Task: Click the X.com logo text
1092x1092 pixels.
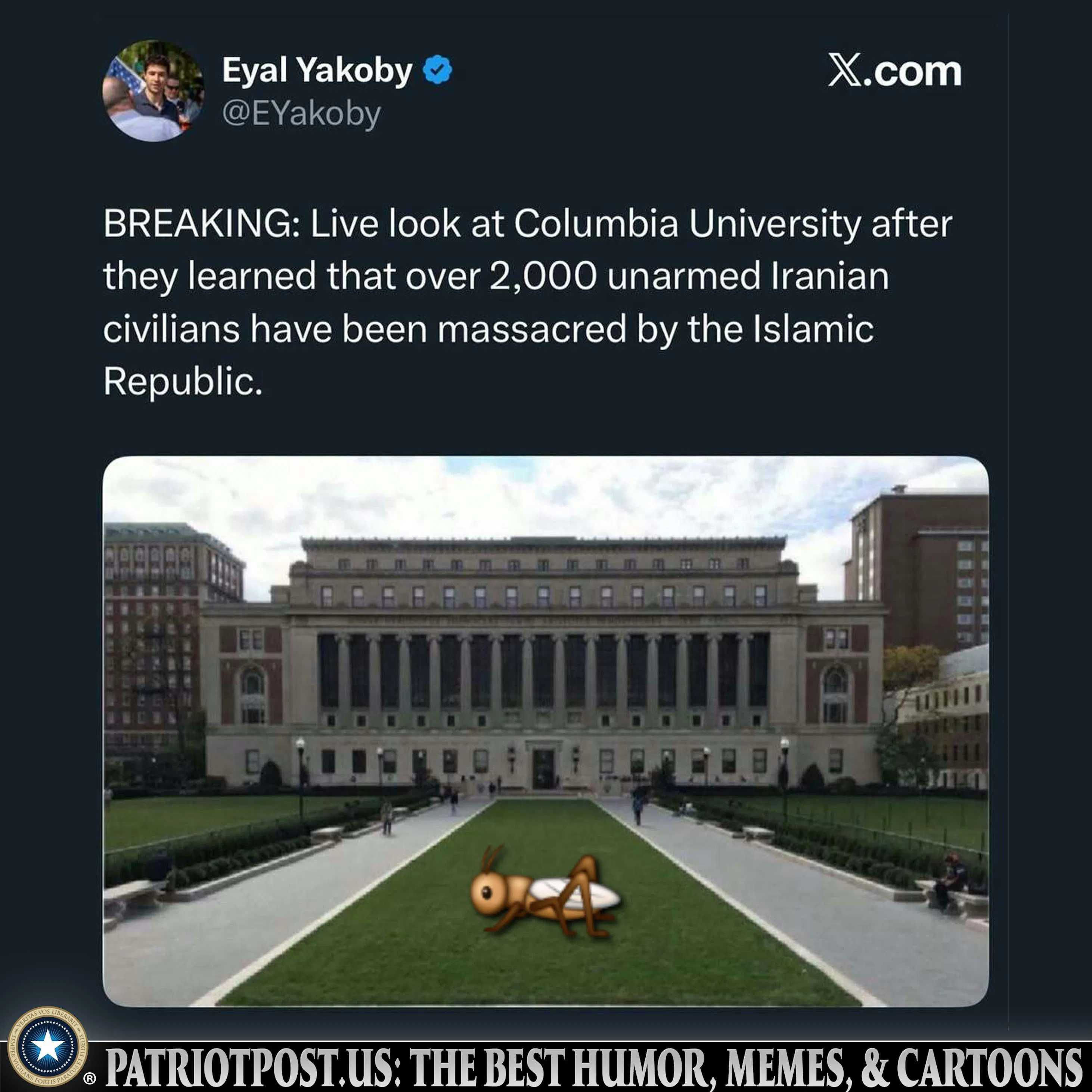Action: (x=894, y=71)
